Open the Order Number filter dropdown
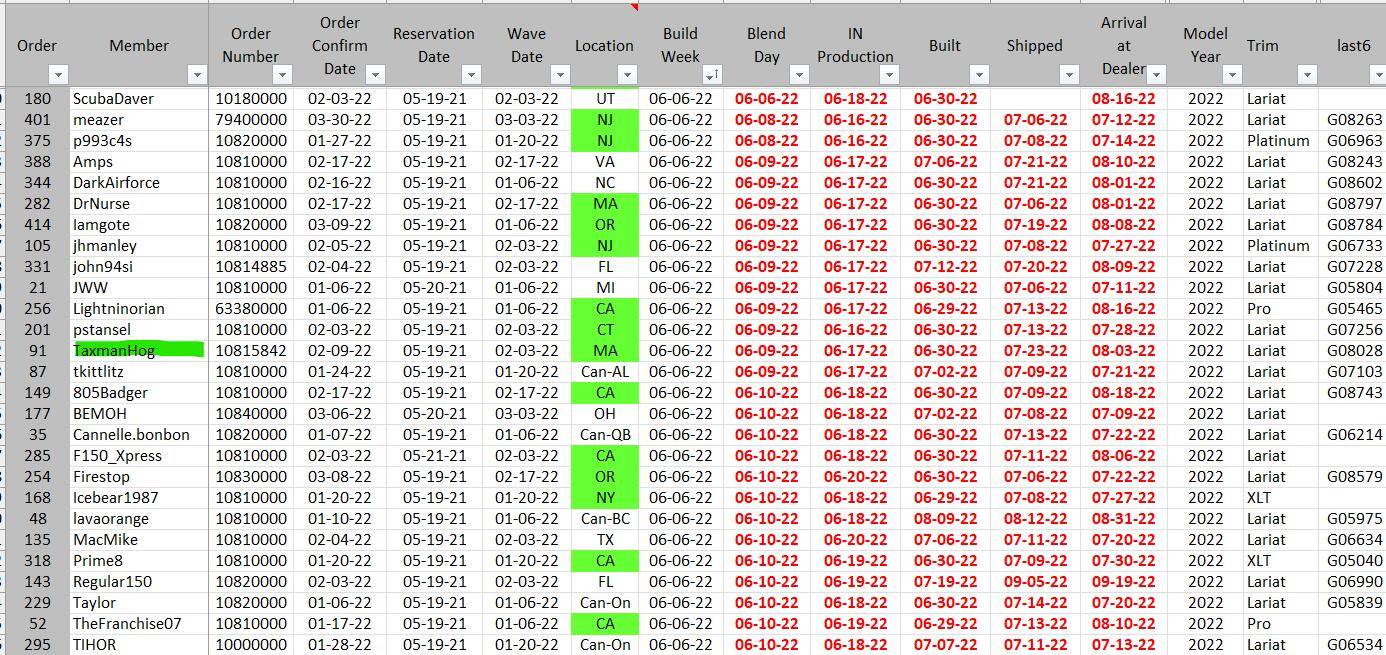Screen dimensions: 1386x655 click(282, 75)
